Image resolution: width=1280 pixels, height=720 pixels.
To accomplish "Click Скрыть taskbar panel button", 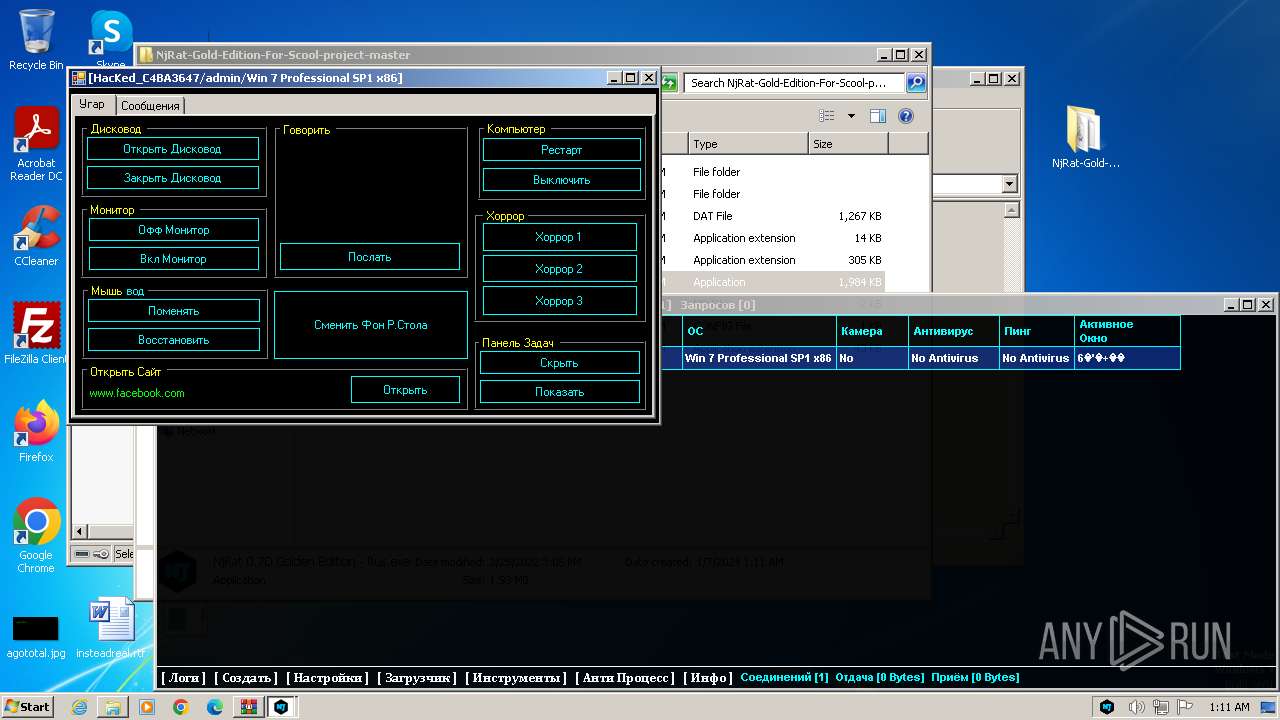I will pos(560,363).
